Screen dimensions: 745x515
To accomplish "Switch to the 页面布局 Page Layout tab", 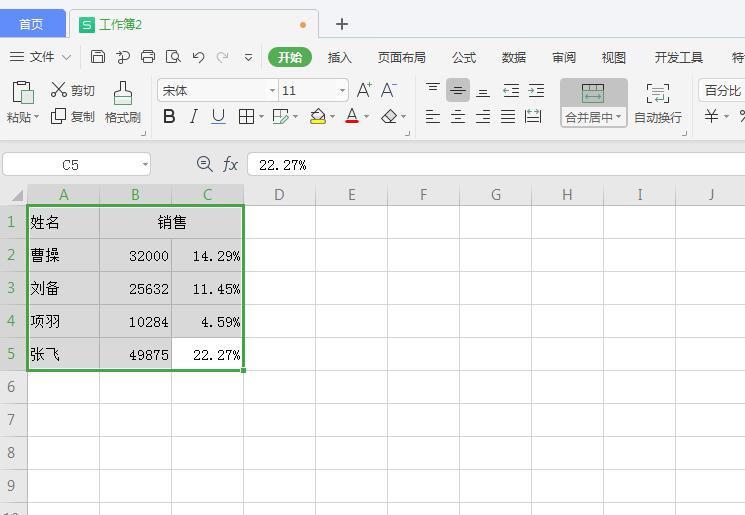I will tap(401, 57).
